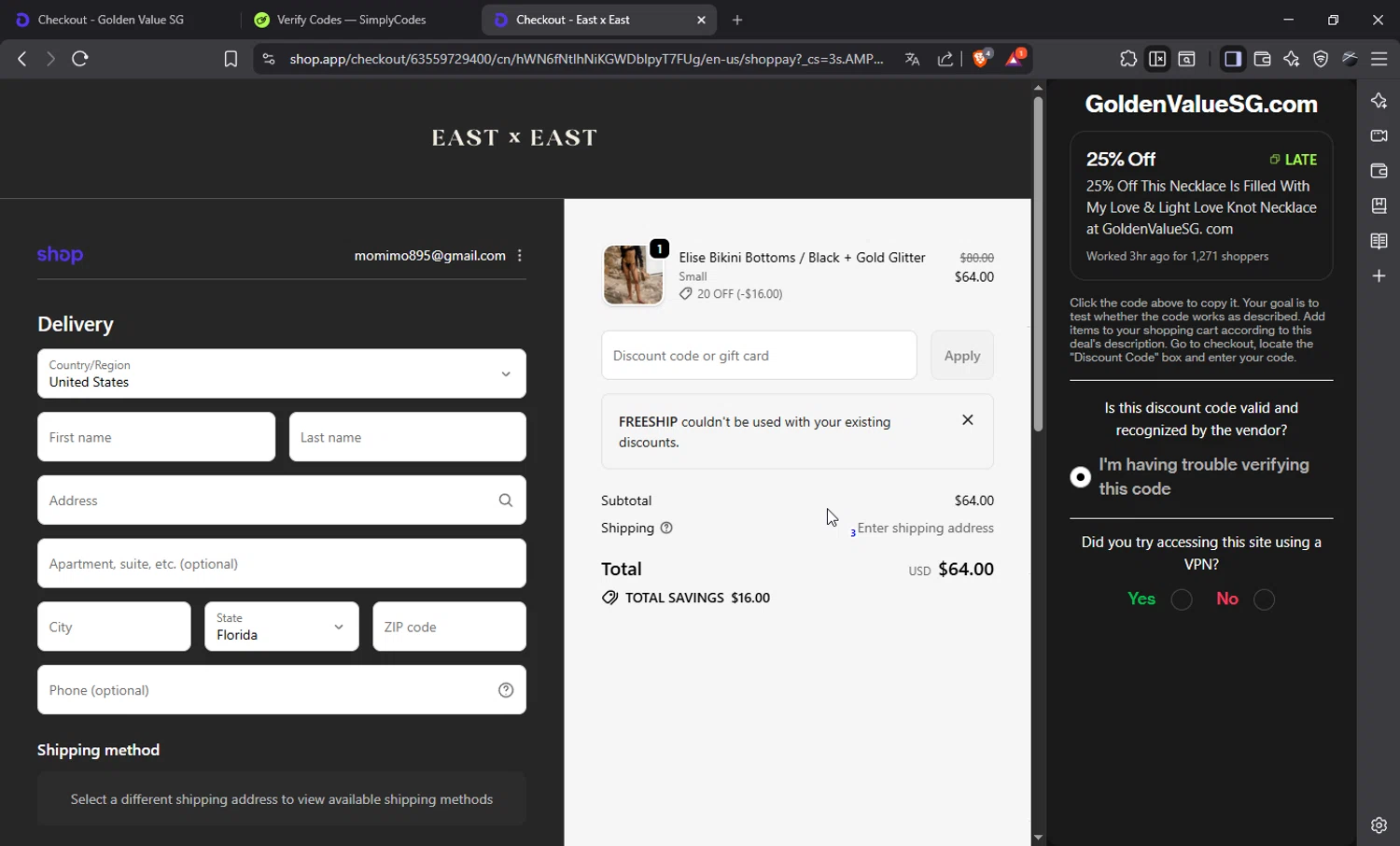Select No for VPN question
Screen dimensions: 1400x846
click(1264, 599)
